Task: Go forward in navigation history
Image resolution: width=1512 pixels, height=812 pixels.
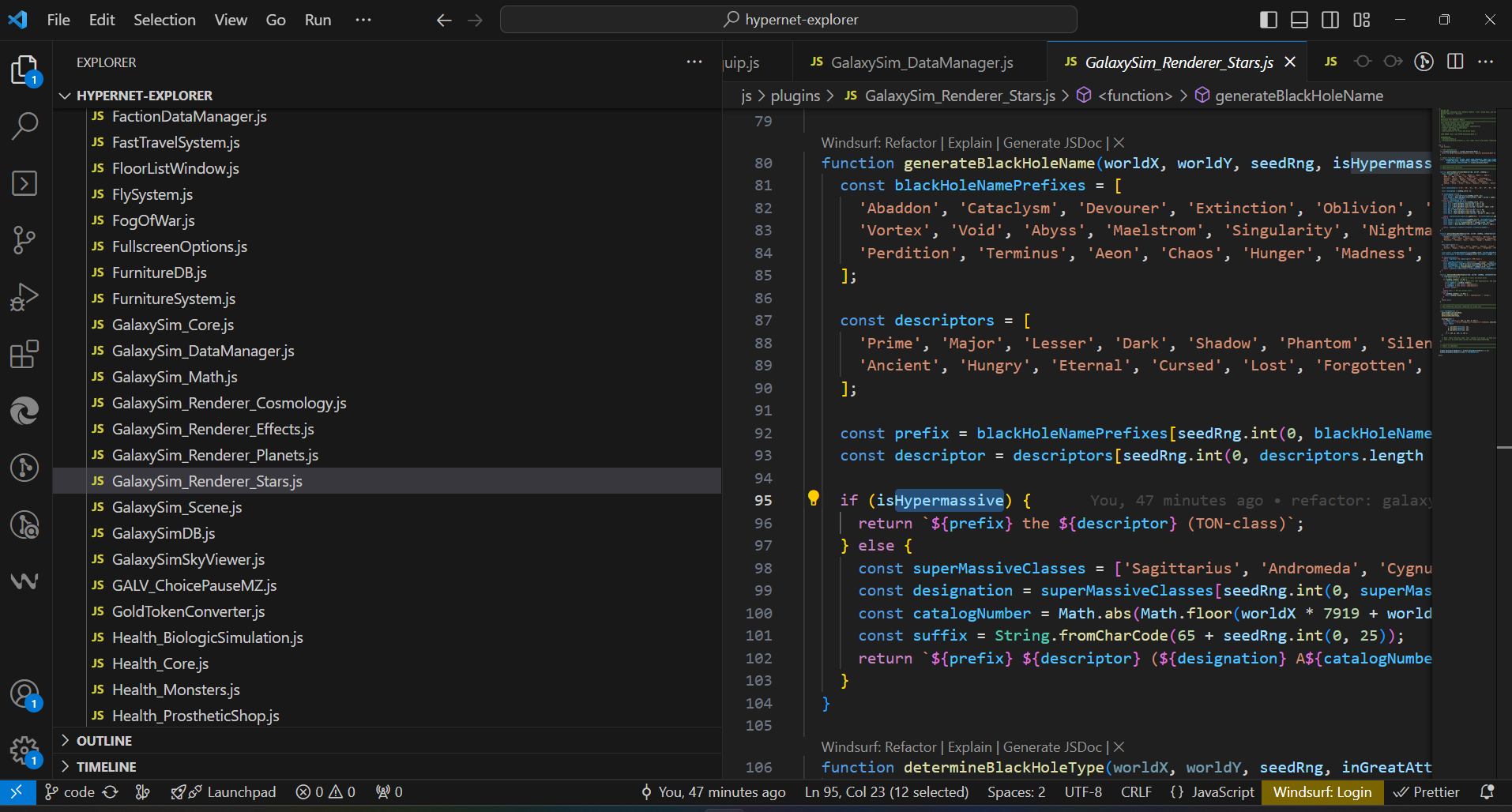Action: tap(475, 20)
